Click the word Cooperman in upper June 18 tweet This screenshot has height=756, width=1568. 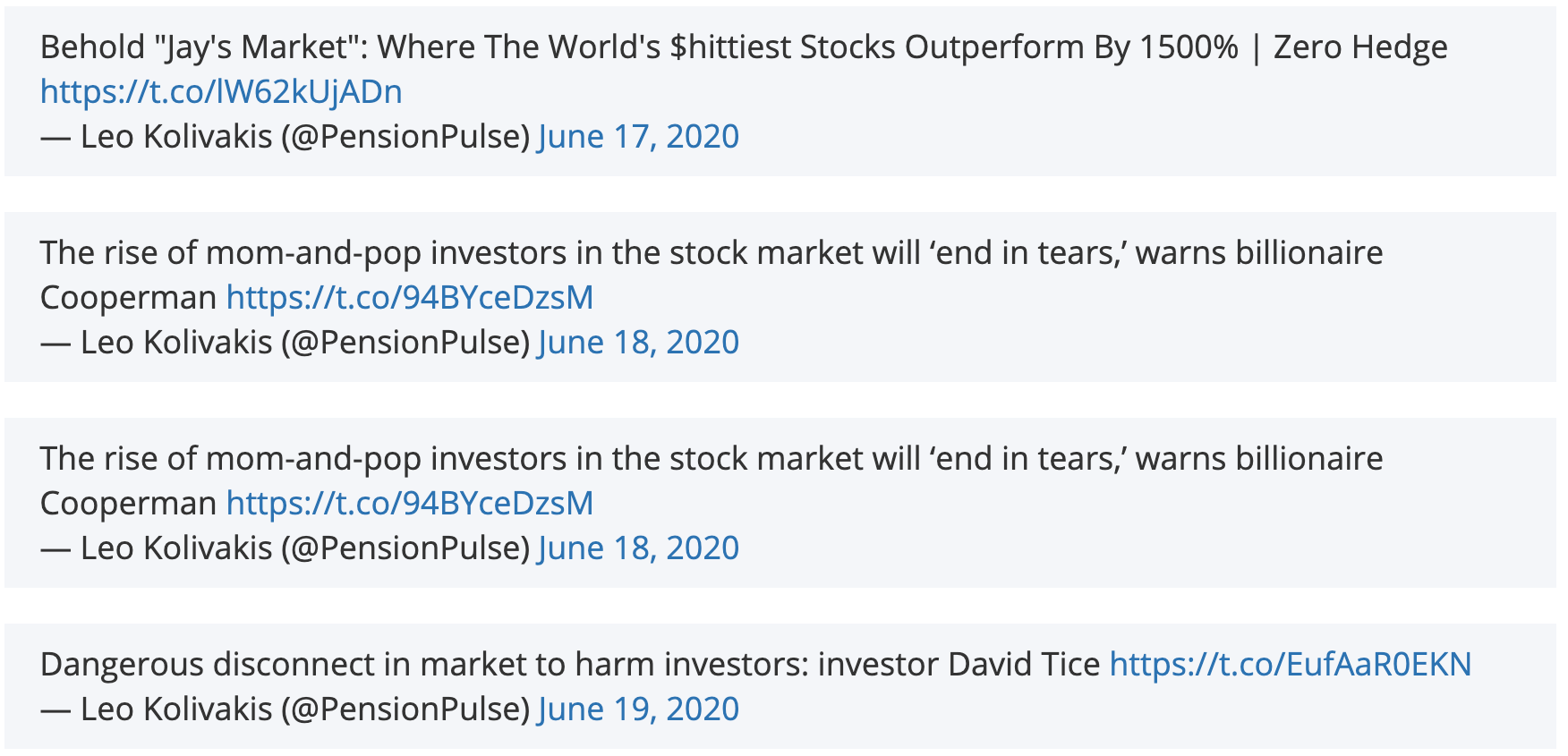click(129, 297)
